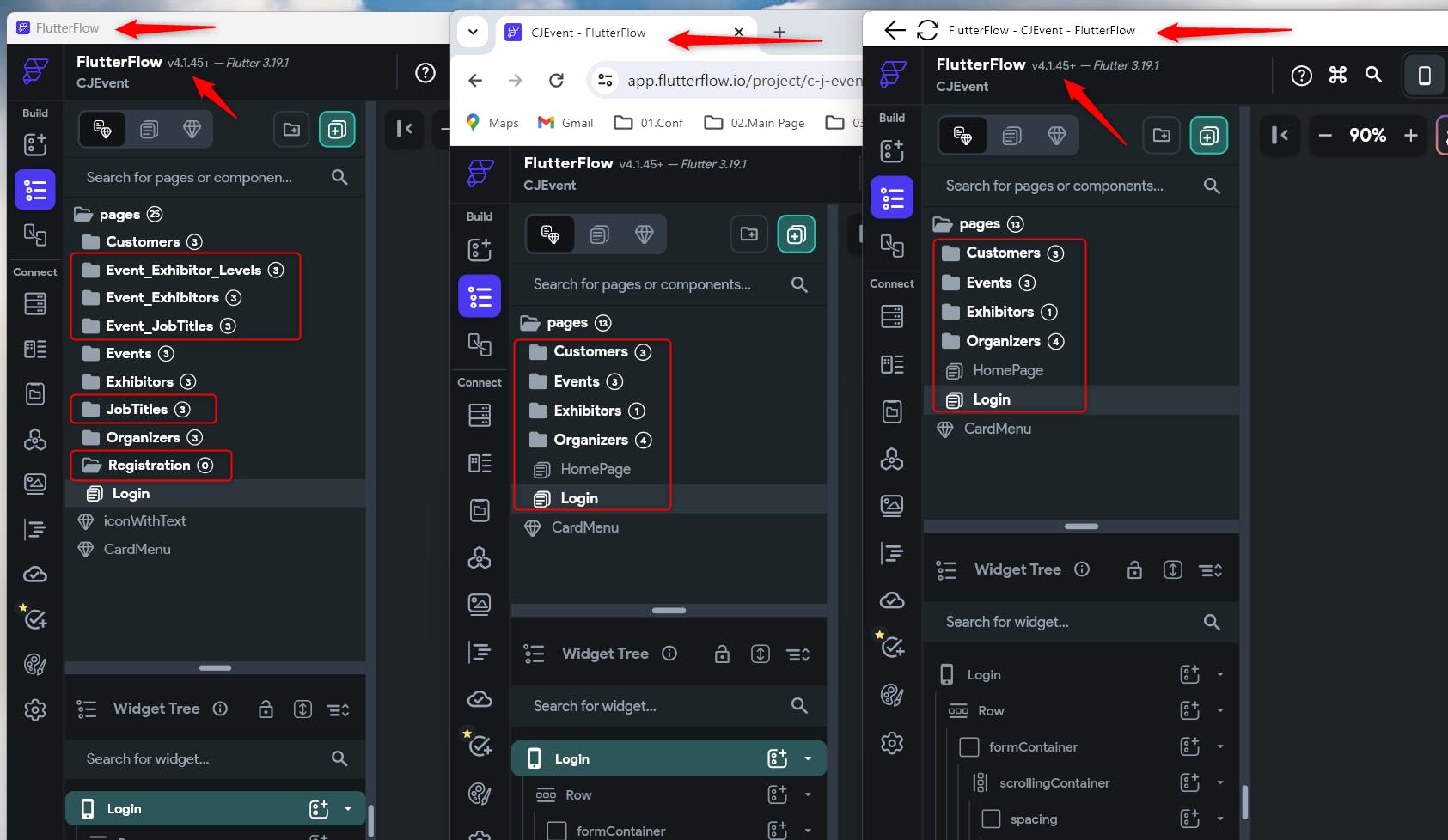Image resolution: width=1448 pixels, height=840 pixels.
Task: Add child widget to spacing row in right window
Action: [x=1190, y=819]
